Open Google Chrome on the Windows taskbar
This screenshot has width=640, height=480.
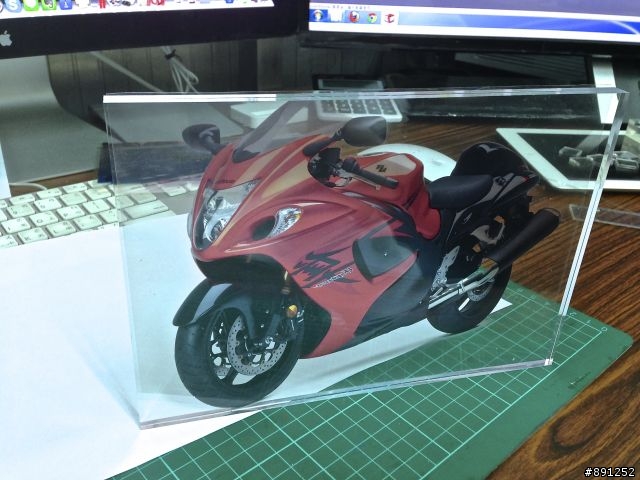(x=372, y=18)
